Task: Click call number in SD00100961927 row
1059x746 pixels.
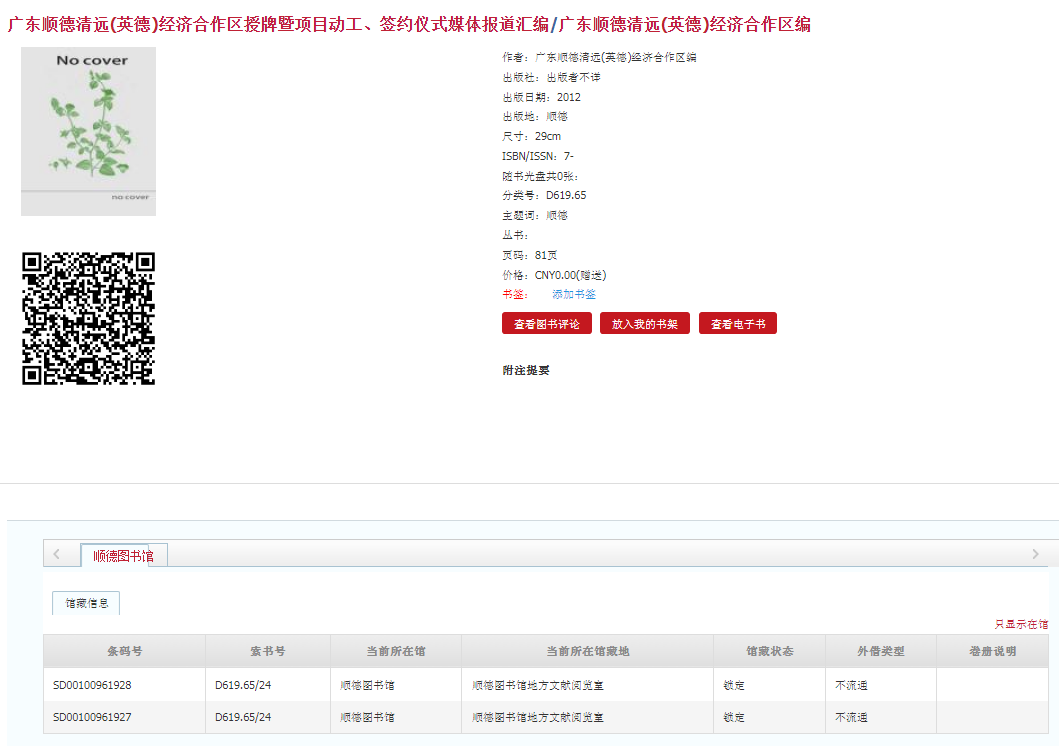Action: point(242,717)
